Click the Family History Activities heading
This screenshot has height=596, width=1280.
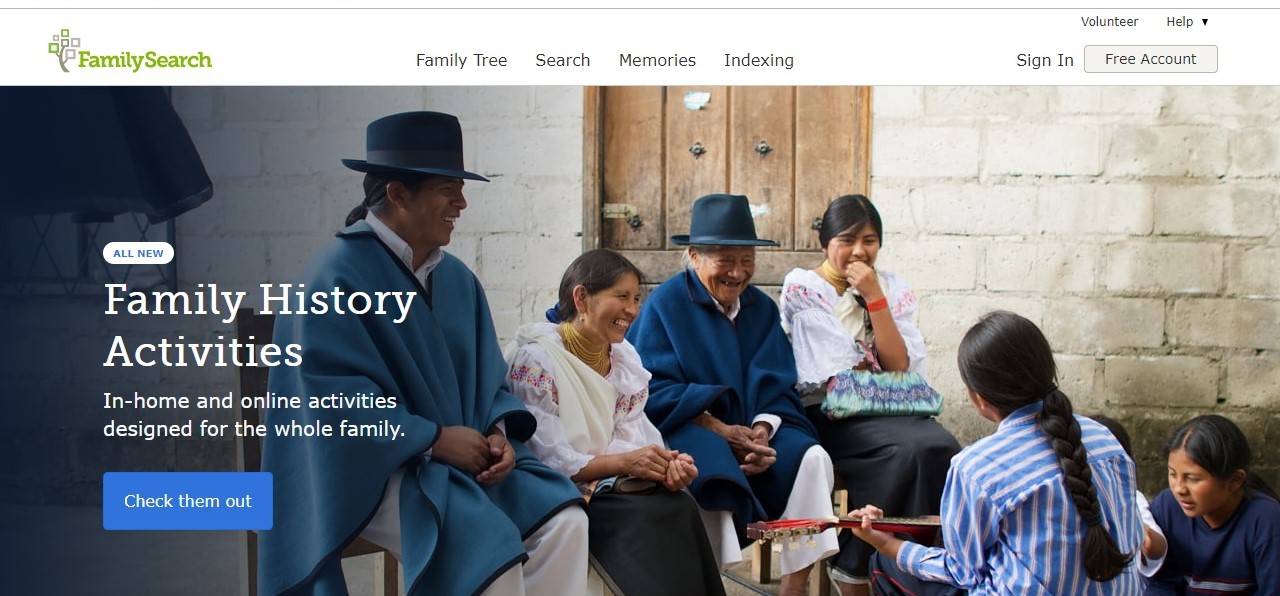pyautogui.click(x=260, y=325)
